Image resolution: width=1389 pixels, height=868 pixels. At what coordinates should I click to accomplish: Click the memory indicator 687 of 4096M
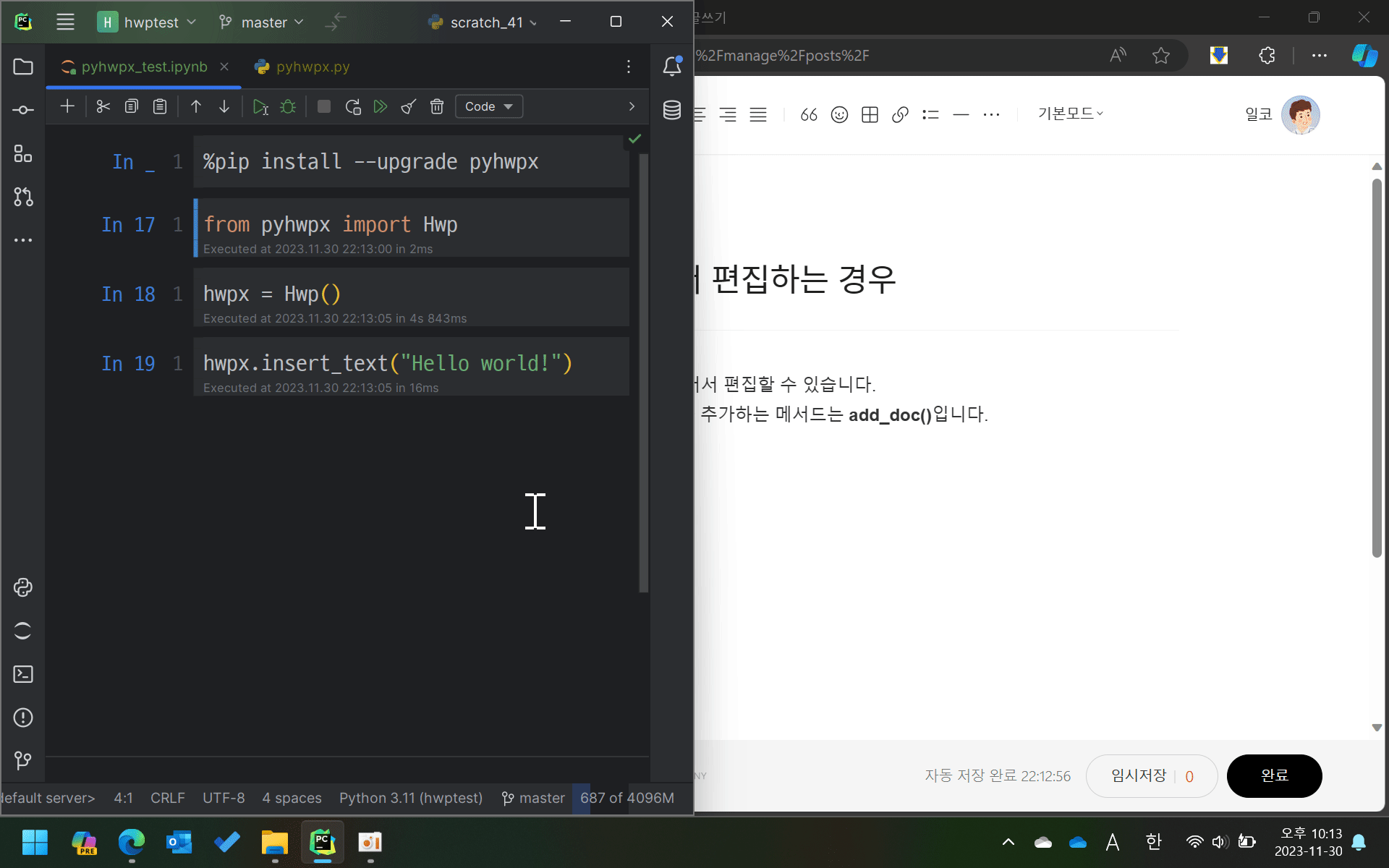(626, 798)
